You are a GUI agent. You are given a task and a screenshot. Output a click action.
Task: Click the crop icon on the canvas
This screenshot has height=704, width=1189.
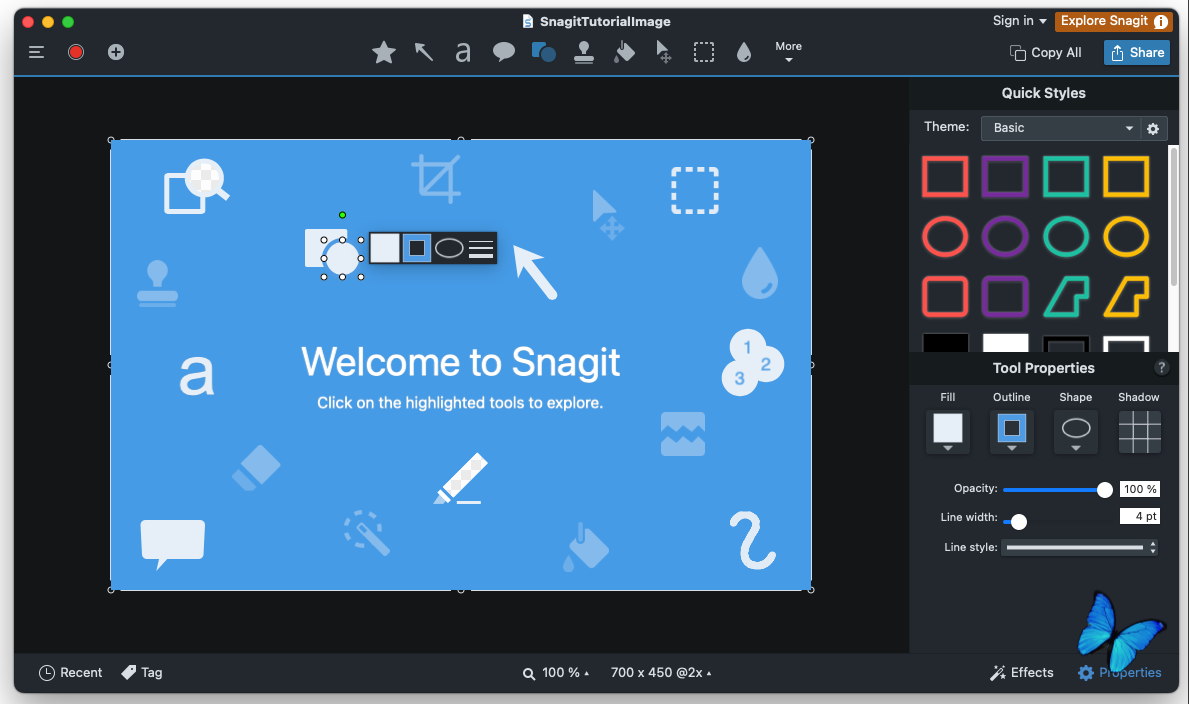coord(436,178)
